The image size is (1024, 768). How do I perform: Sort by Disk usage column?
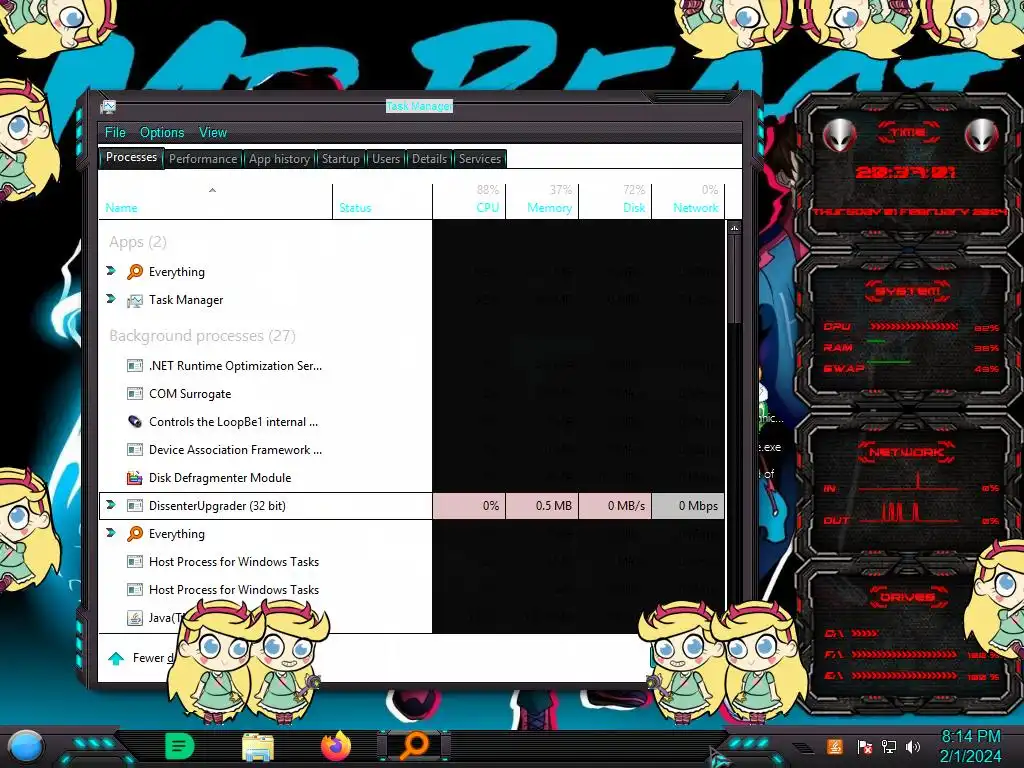click(x=615, y=201)
